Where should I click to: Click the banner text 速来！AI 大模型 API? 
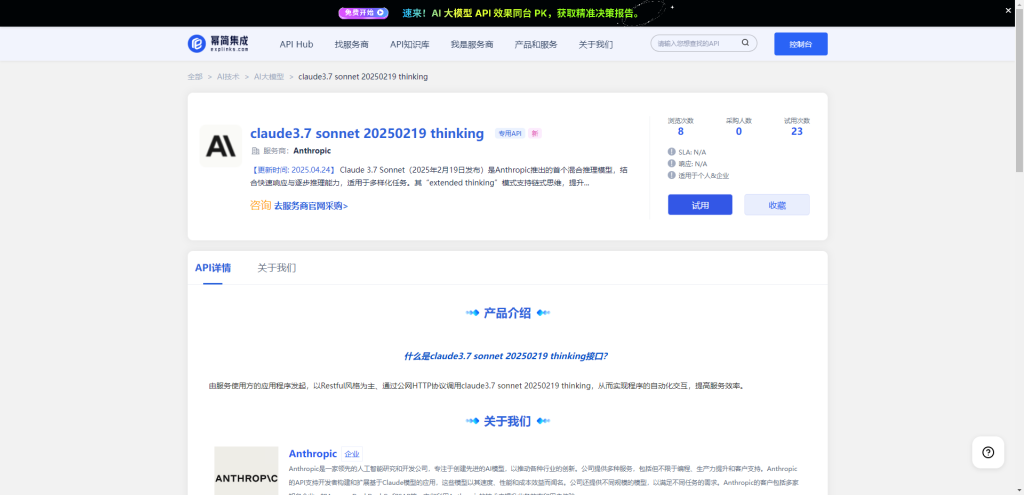click(x=520, y=12)
